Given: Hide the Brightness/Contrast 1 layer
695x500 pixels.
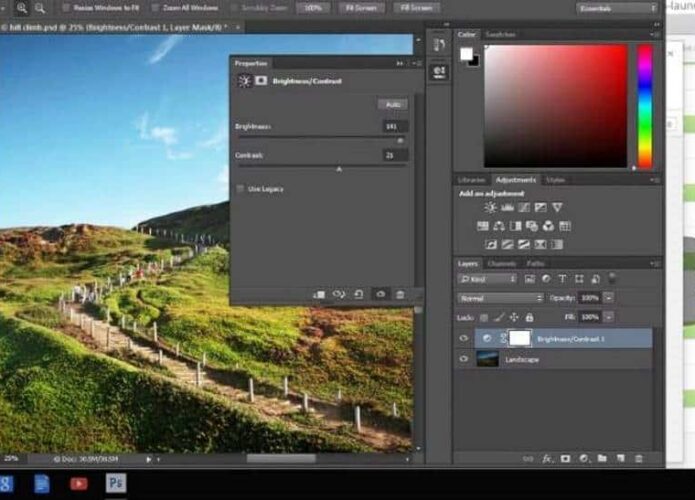Looking at the screenshot, I should (464, 339).
